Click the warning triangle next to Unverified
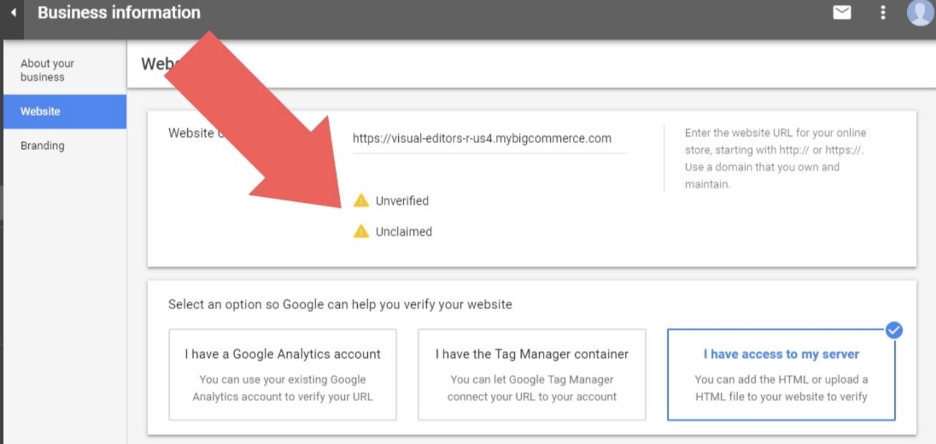Image resolution: width=936 pixels, height=444 pixels. 361,201
